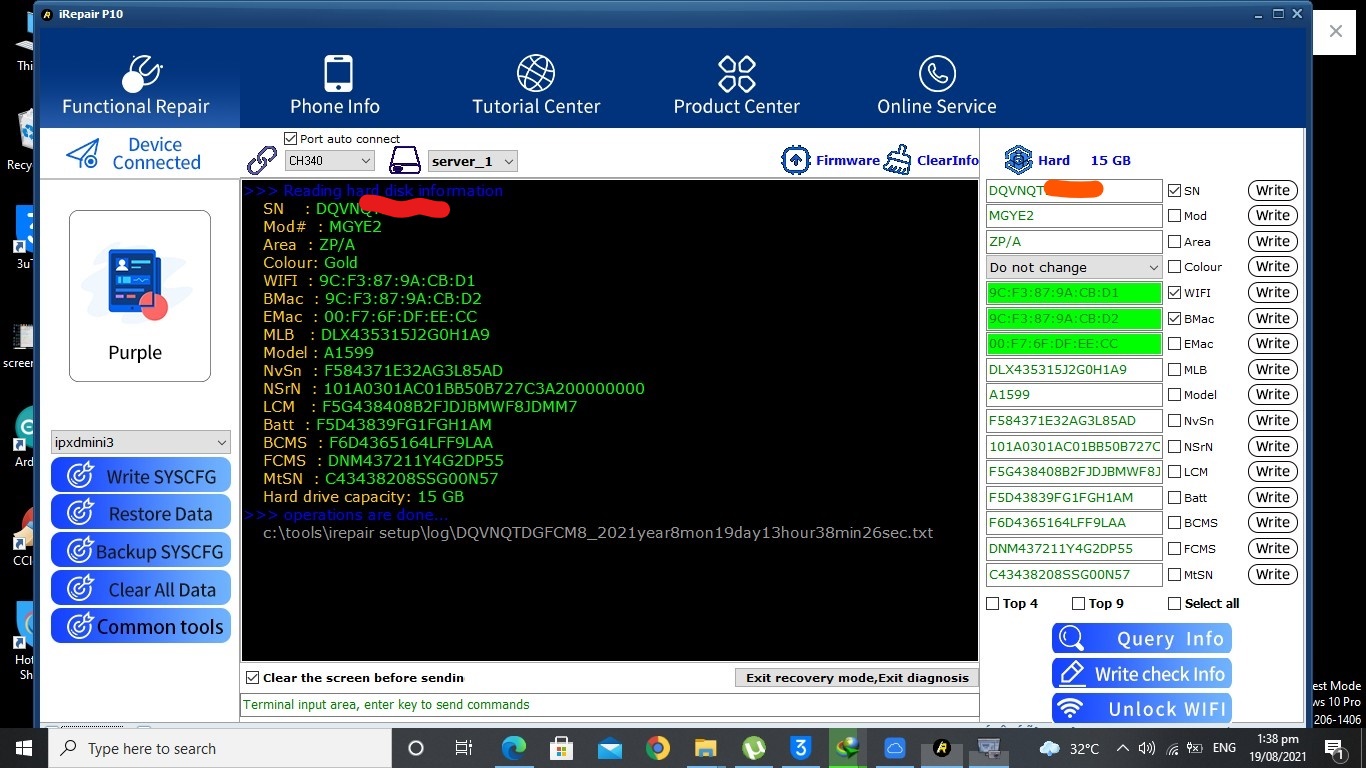Open the Online Service tab

coord(937,85)
